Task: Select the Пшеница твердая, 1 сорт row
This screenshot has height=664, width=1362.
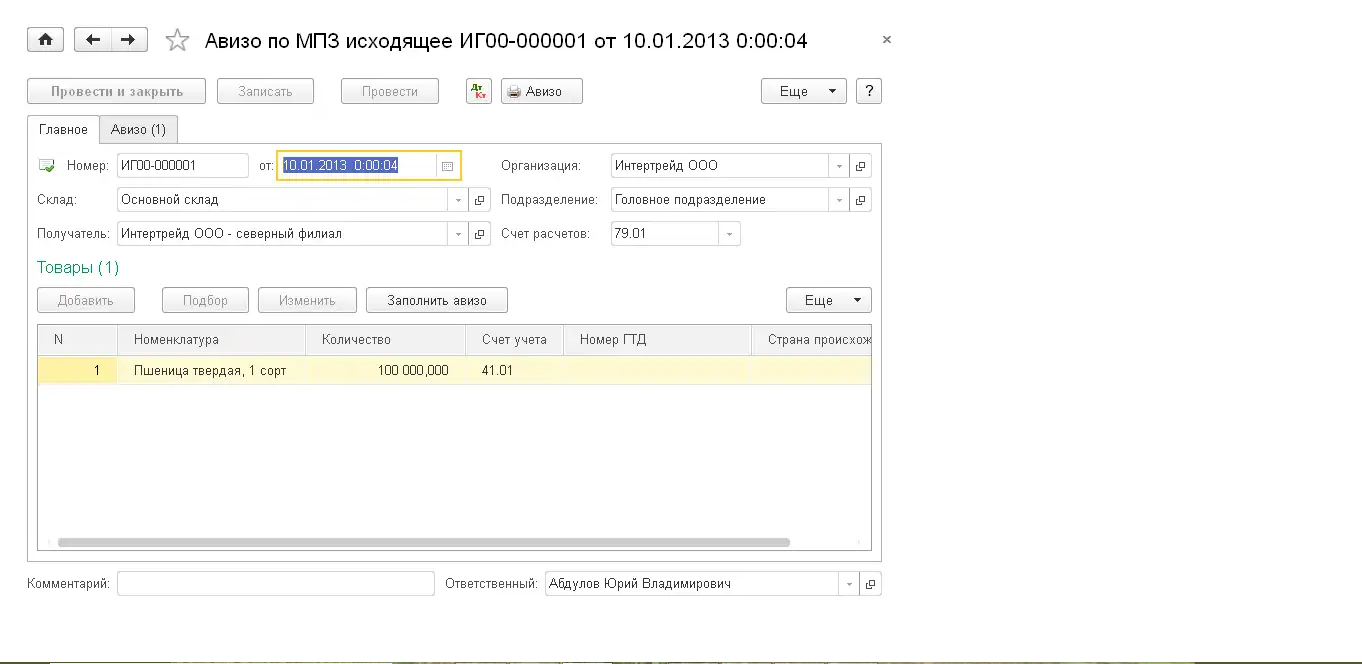Action: (210, 370)
